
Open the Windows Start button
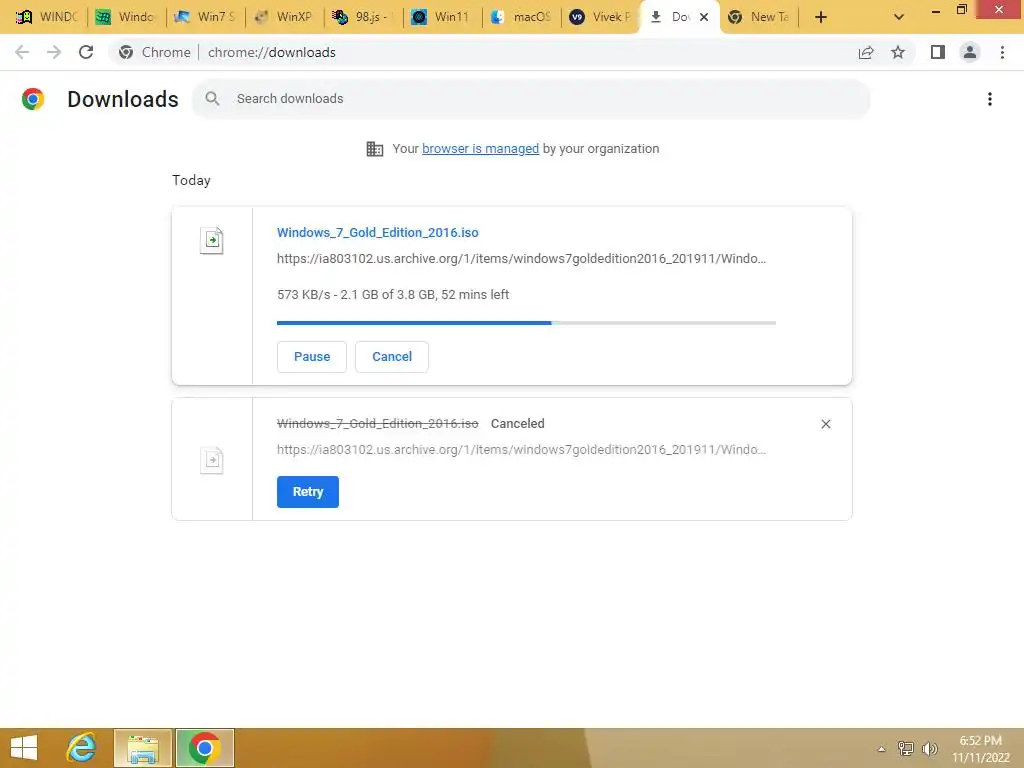[x=24, y=748]
